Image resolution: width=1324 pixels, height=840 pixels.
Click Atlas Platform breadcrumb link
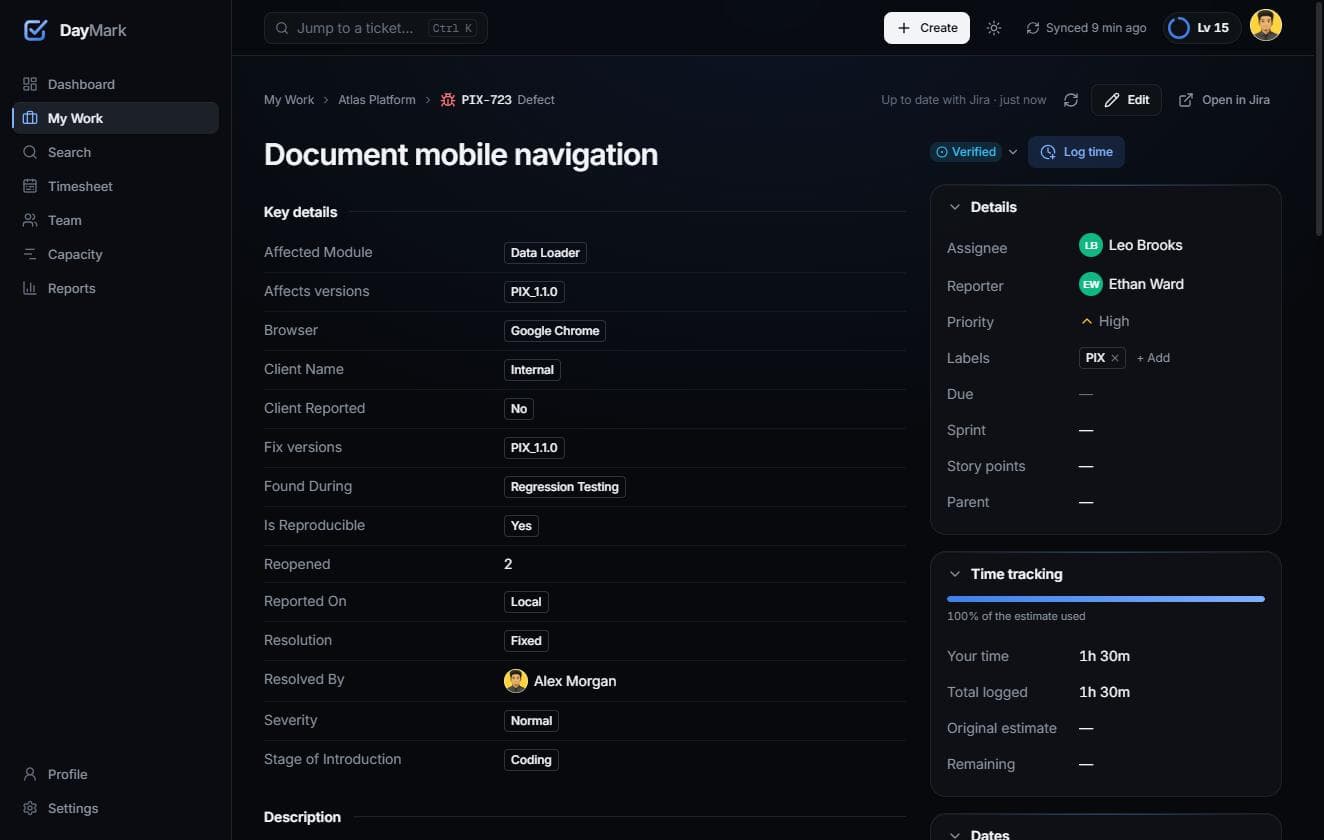377,100
